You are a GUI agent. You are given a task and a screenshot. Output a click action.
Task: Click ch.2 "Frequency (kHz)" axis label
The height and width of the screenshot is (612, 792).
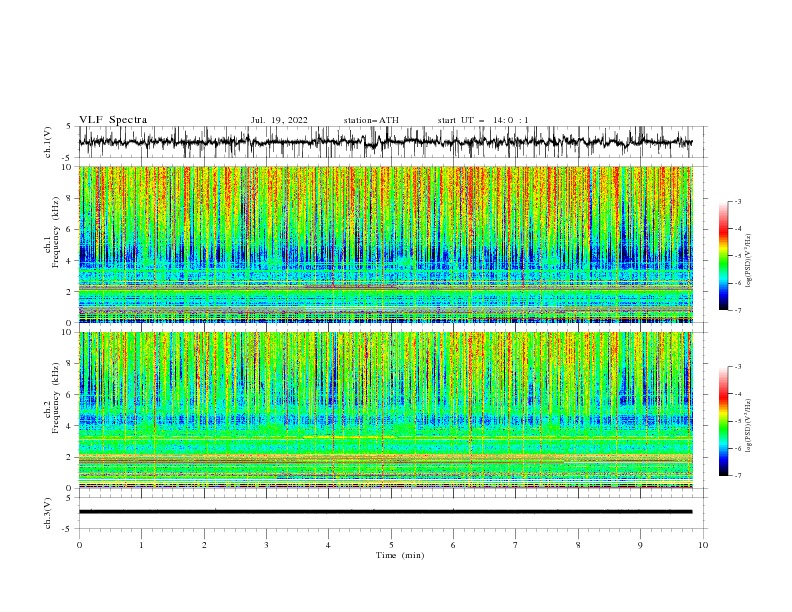click(x=56, y=398)
